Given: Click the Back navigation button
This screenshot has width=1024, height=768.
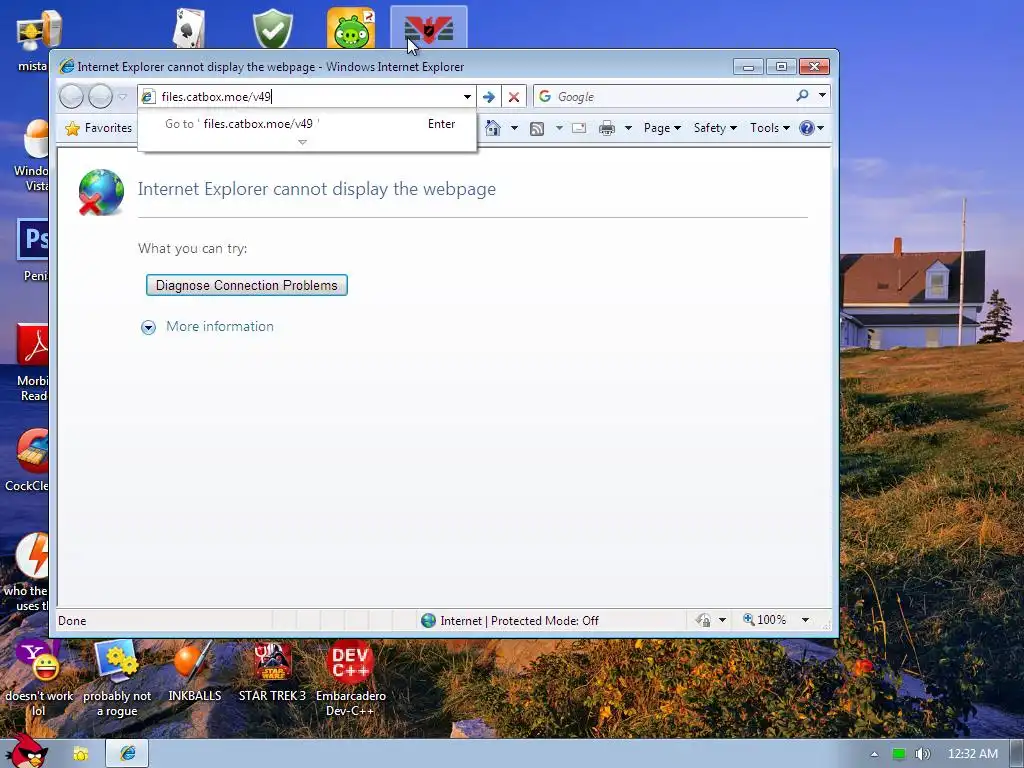Looking at the screenshot, I should 71,97.
